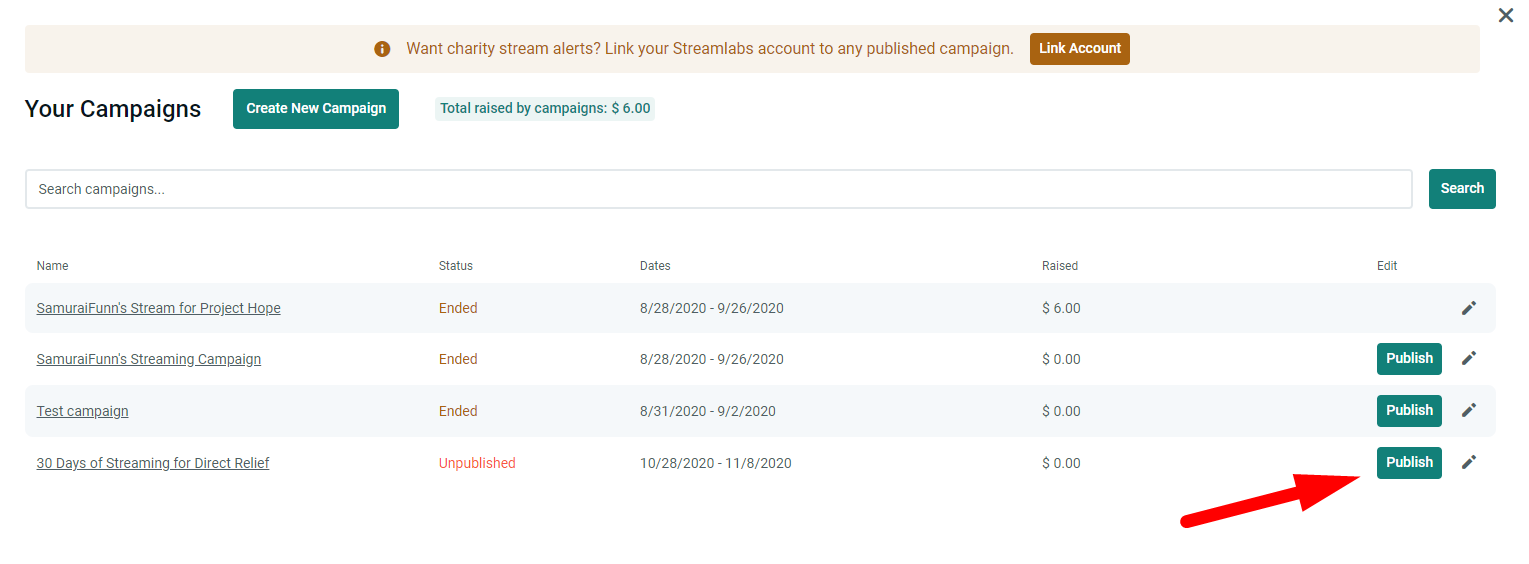The width and height of the screenshot is (1529, 564).
Task: Click the Total raised by campaigns badge
Action: click(545, 109)
